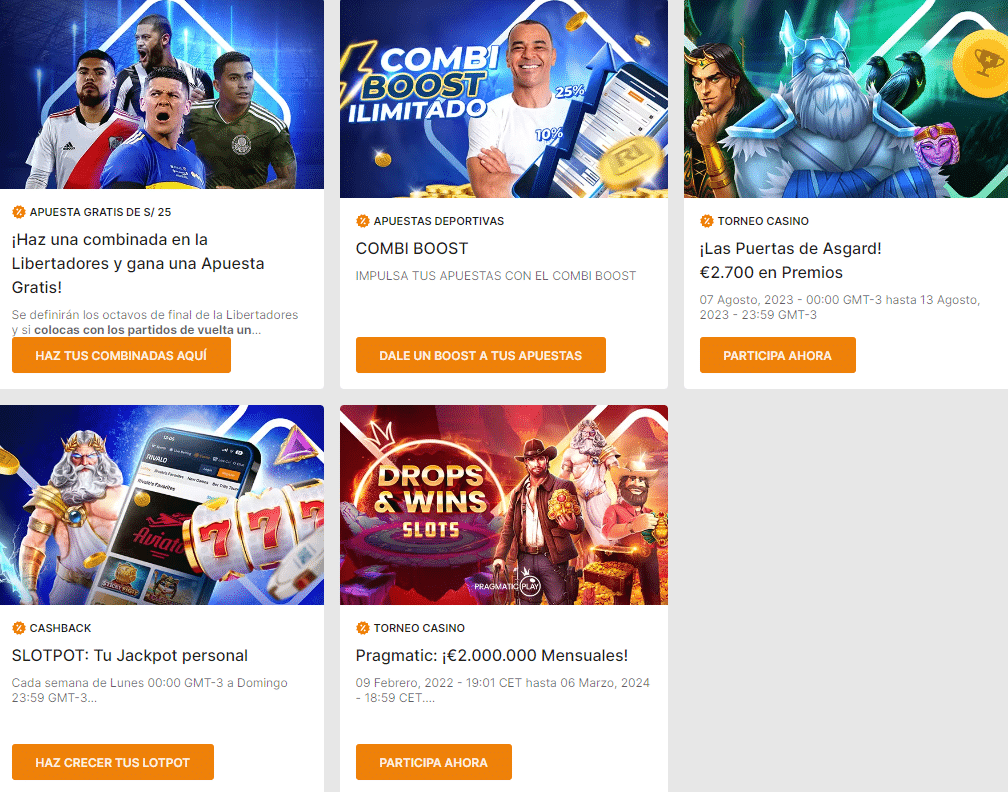Open the Asgard tournament banner image
Image resolution: width=1008 pixels, height=792 pixels.
tap(846, 98)
